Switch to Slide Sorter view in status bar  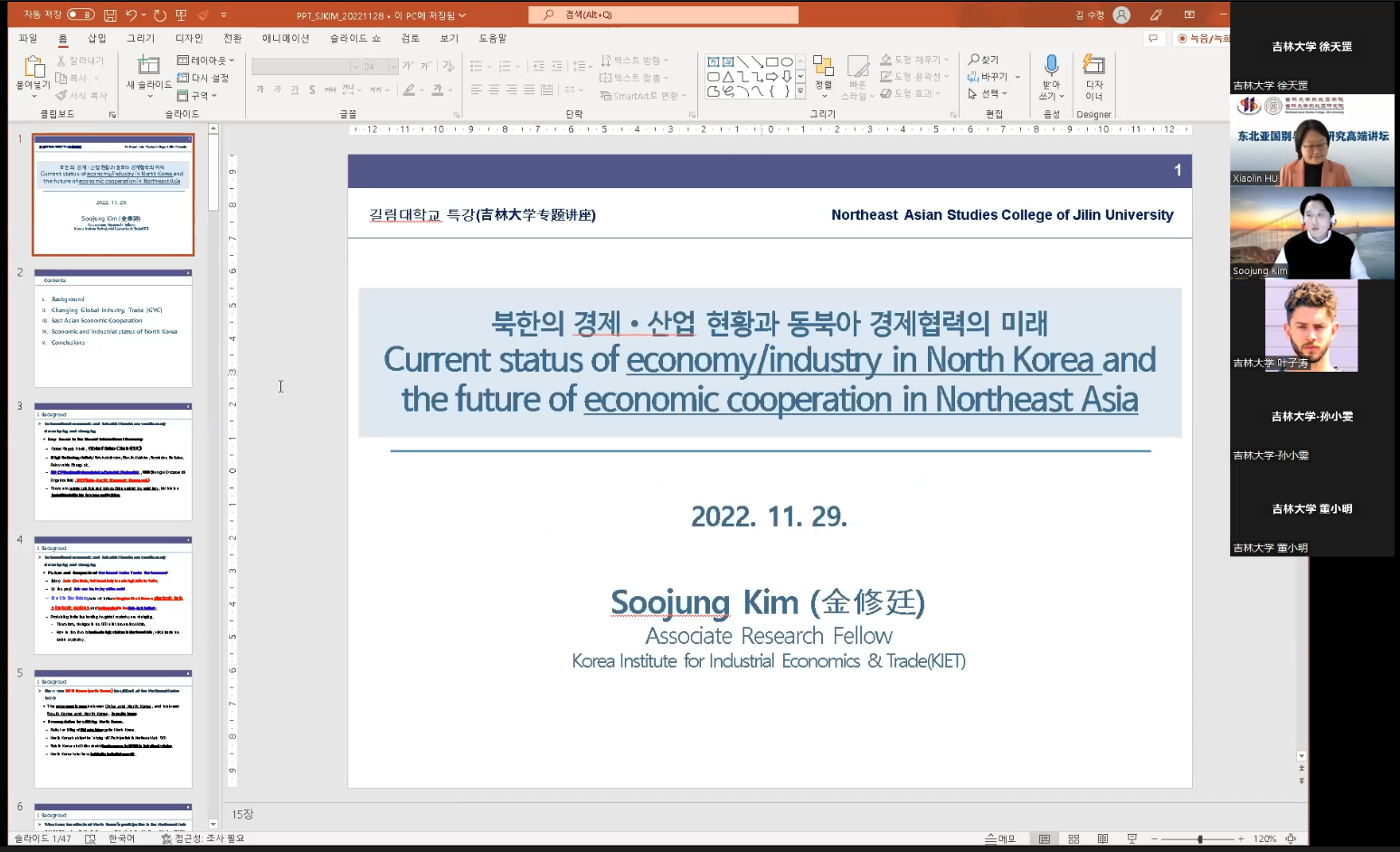(1074, 838)
